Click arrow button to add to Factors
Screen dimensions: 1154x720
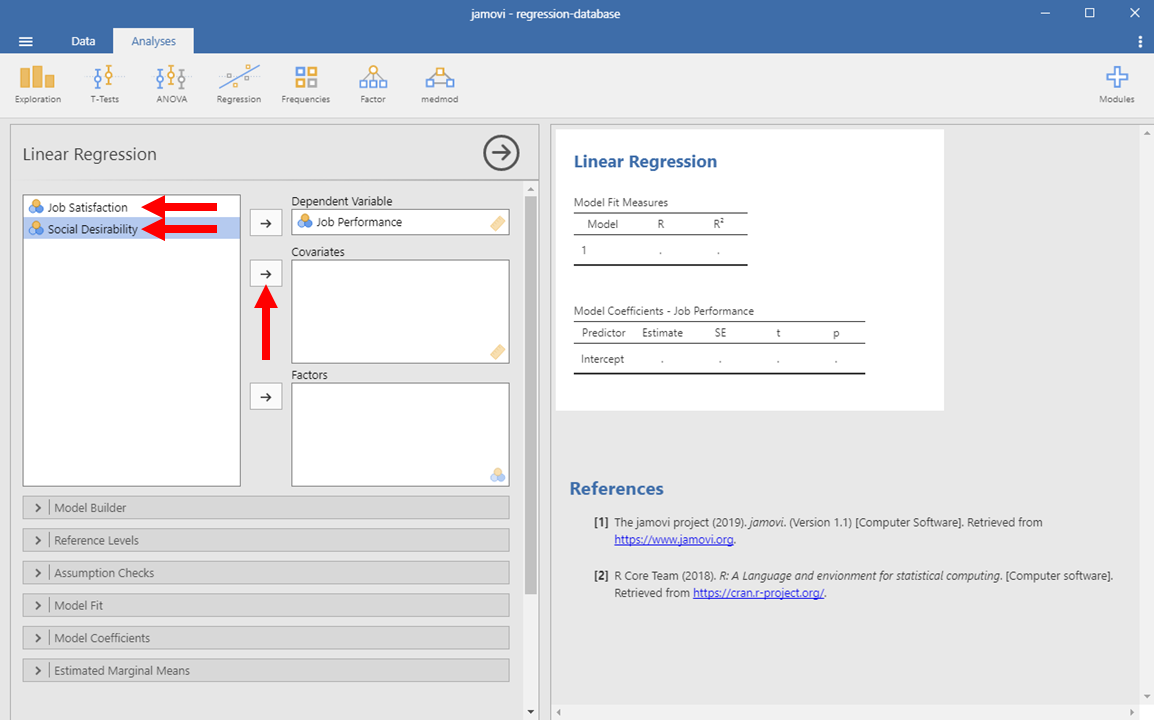point(265,397)
